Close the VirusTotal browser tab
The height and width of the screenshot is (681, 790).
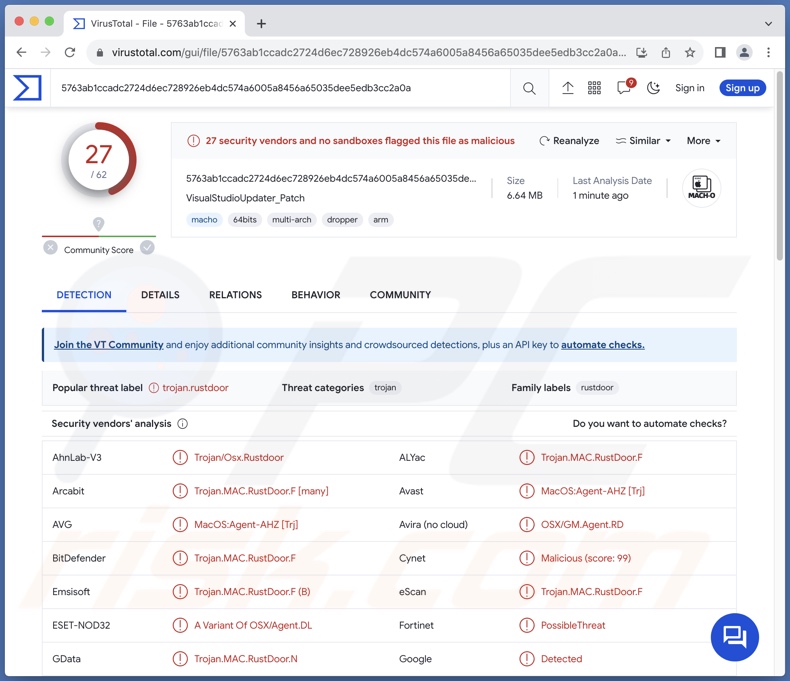tap(233, 24)
